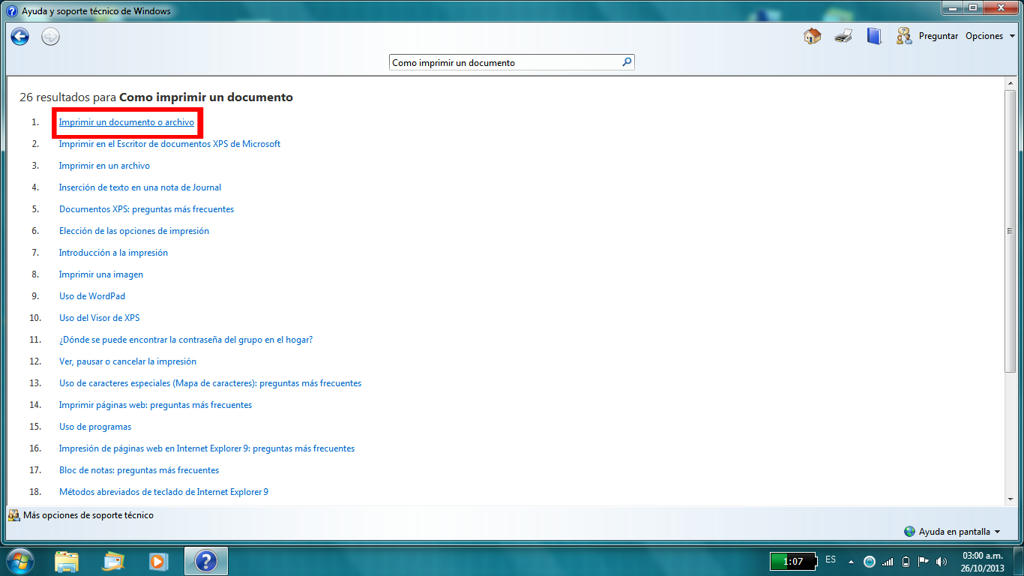This screenshot has height=576, width=1024.
Task: Launch Windows Media Player from taskbar
Action: point(158,562)
